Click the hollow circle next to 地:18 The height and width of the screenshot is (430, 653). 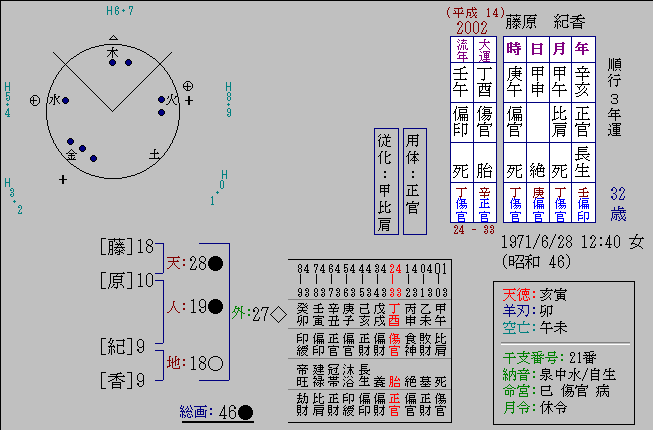click(215, 362)
